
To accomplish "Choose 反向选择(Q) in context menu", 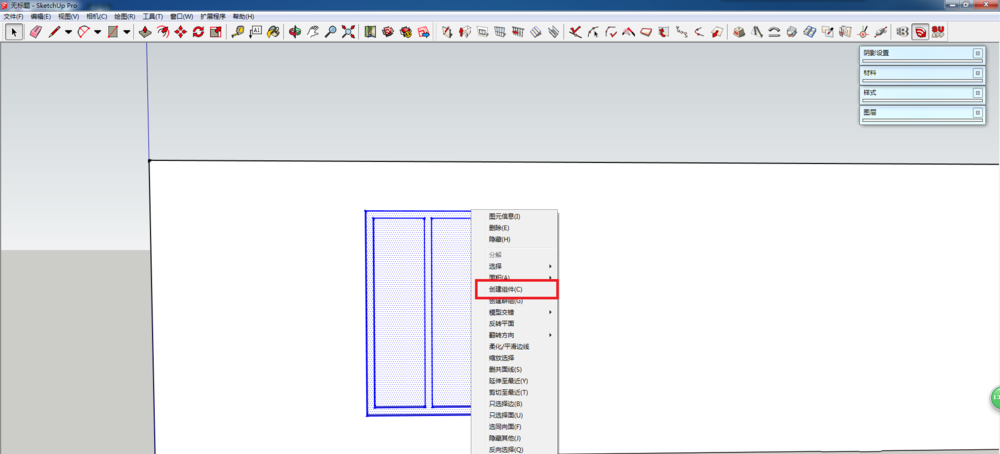I will click(x=515, y=450).
